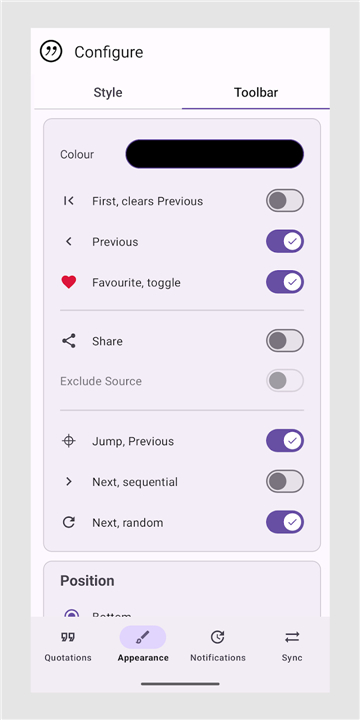Turn off Jump, Previous switch

(x=285, y=441)
